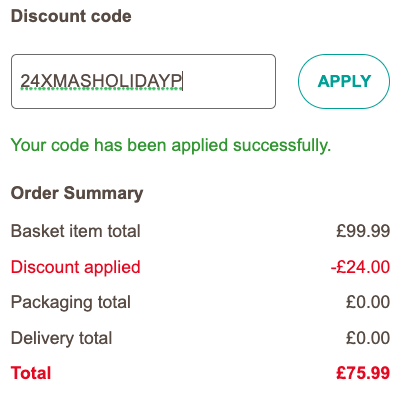Viewport: 403px width, 399px height.
Task: Click the word 'Summary' in Order Summary
Action: tap(103, 193)
